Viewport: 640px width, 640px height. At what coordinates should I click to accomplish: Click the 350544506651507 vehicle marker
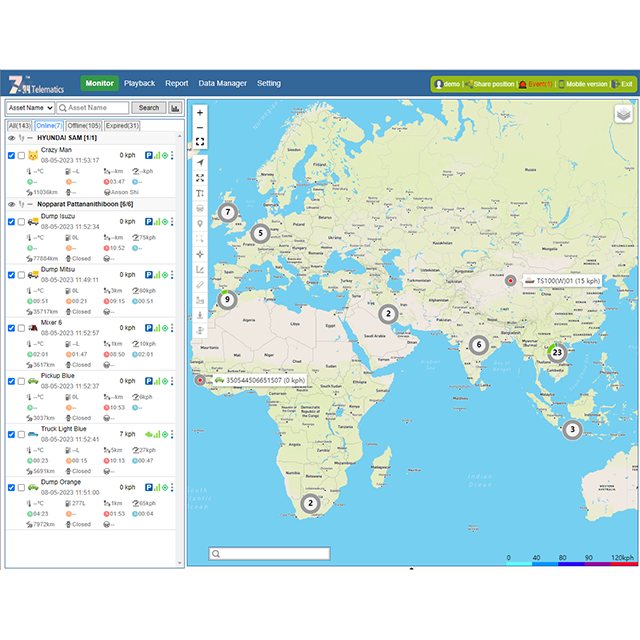tap(200, 380)
